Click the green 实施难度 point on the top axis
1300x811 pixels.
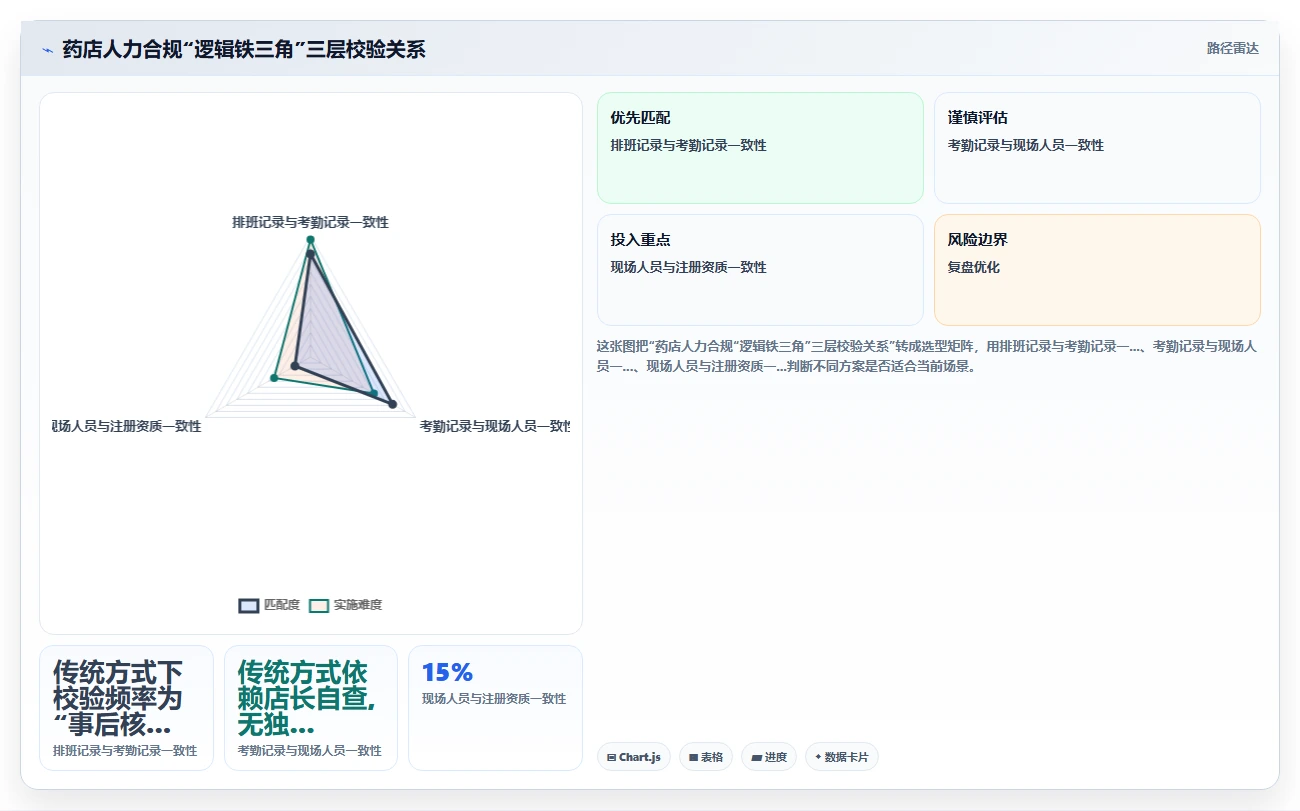[310, 240]
